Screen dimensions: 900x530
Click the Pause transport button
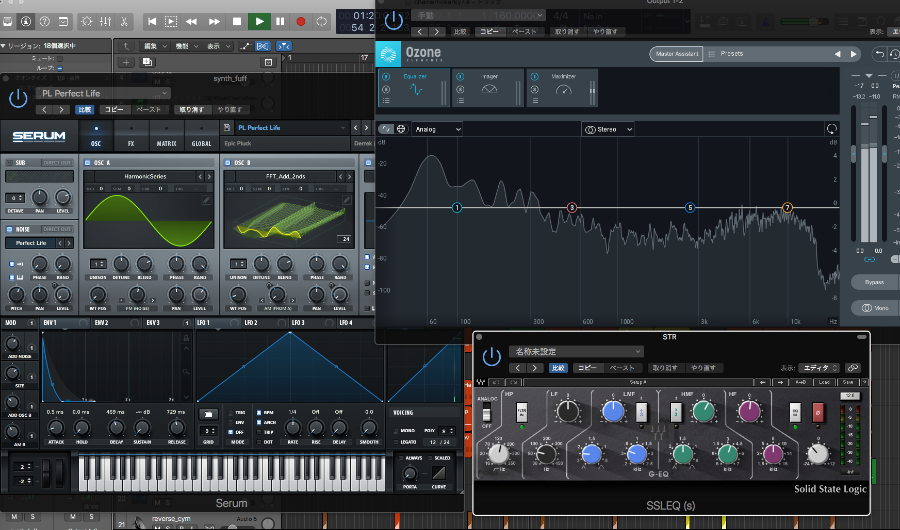tap(280, 21)
